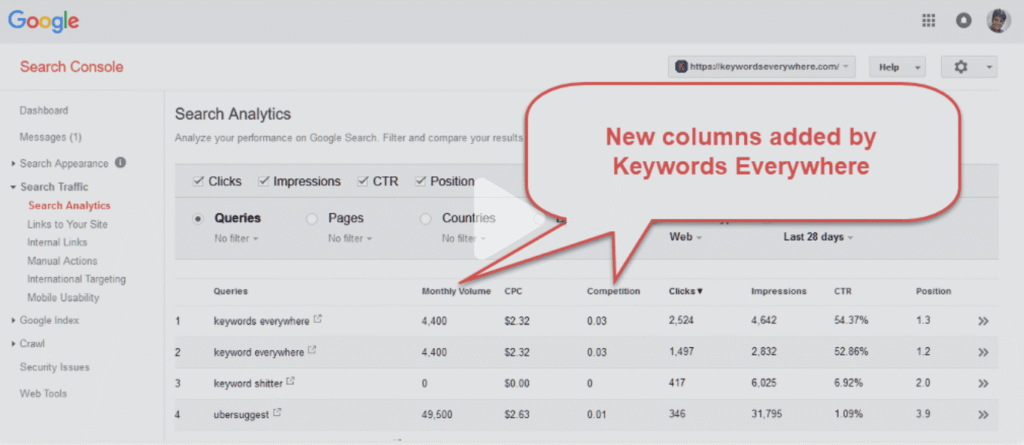The image size is (1024, 445).
Task: Click the 31,795 impressions value
Action: 767,415
